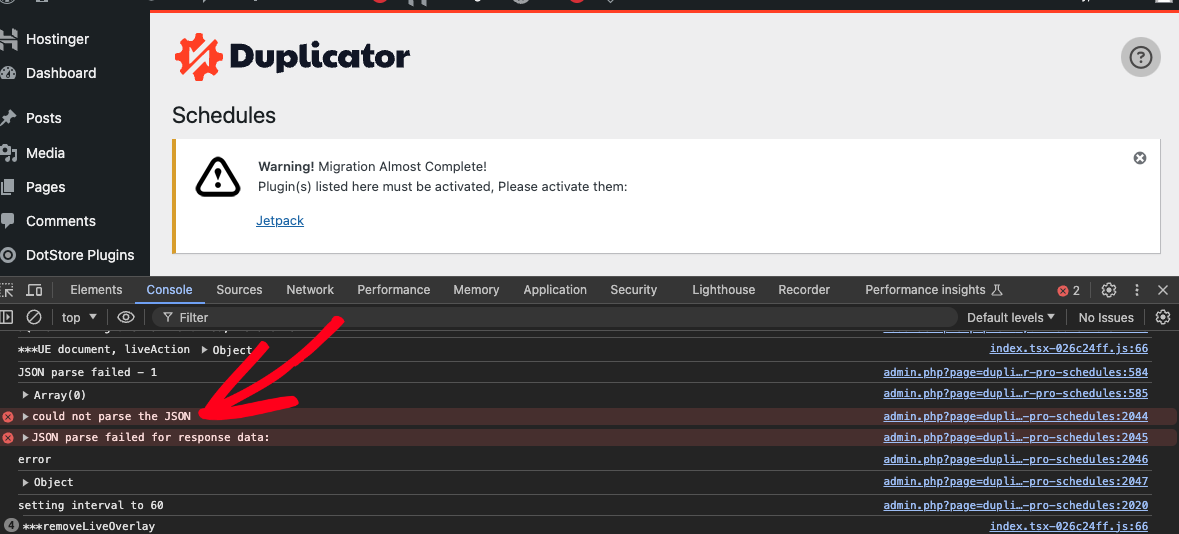Open index.tsx link beside removeLiveOverlay
The width and height of the screenshot is (1179, 534).
[x=1068, y=526]
